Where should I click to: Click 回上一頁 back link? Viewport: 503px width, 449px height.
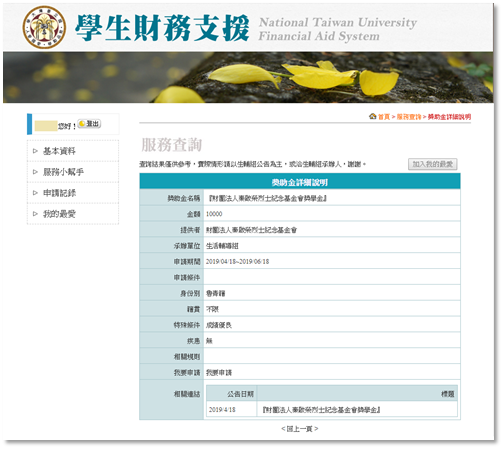[300, 429]
